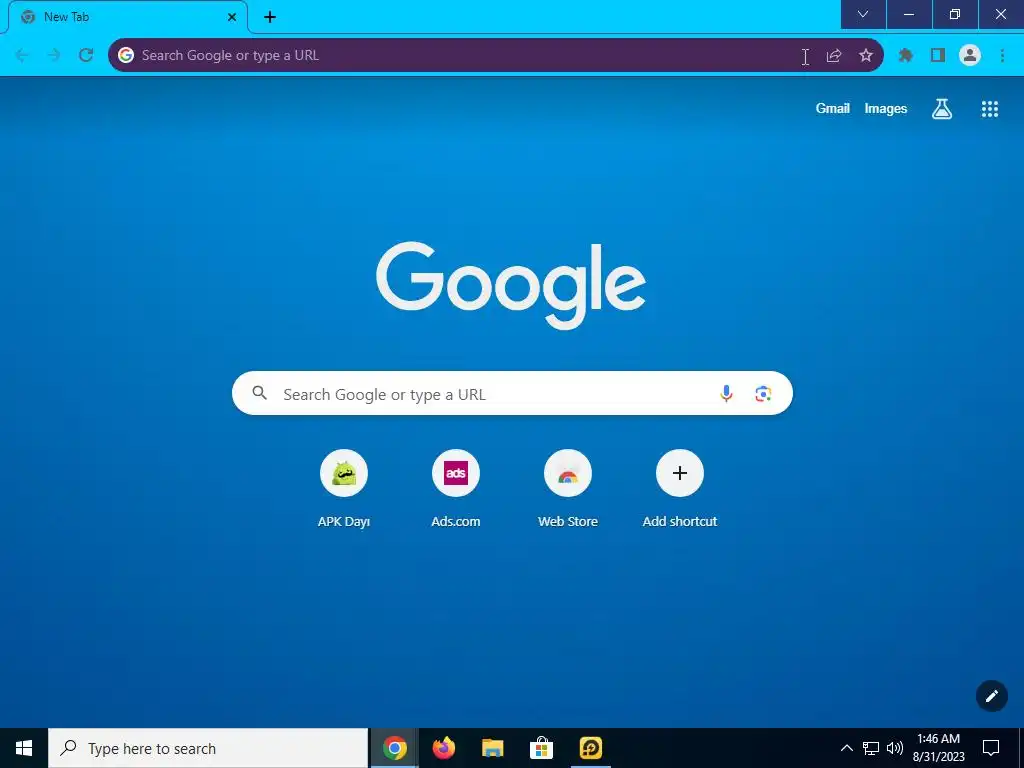This screenshot has height=768, width=1024.
Task: Show hidden system tray icons
Action: (846, 748)
